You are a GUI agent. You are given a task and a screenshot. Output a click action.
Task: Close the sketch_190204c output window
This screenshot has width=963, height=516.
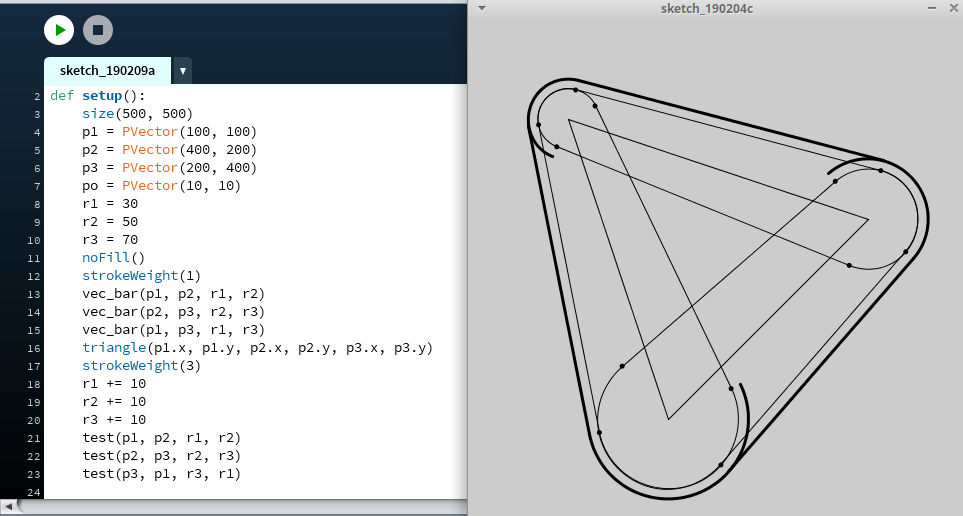click(950, 8)
